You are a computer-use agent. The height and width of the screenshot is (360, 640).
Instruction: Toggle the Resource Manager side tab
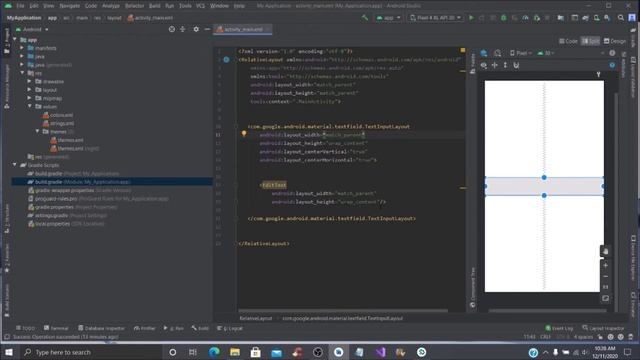[x=7, y=86]
